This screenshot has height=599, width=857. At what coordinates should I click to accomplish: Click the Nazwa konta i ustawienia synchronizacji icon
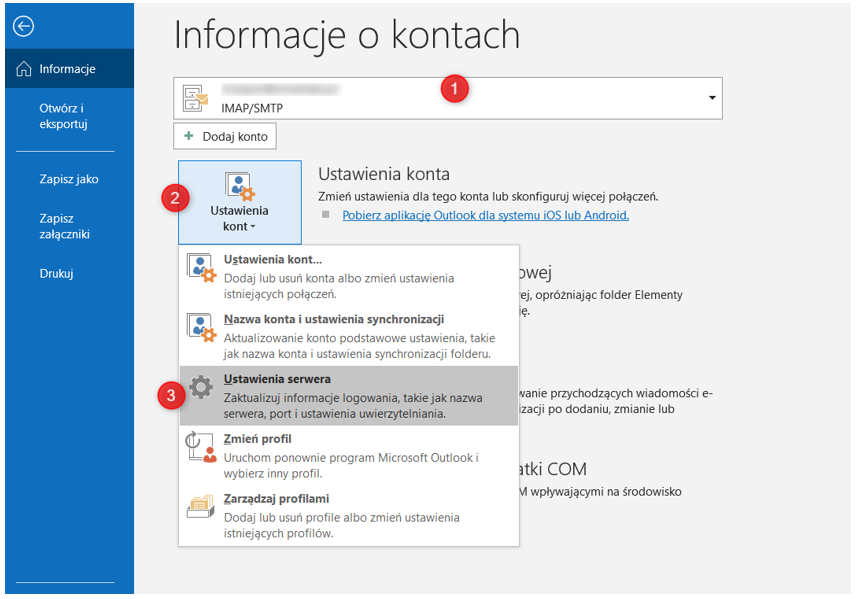pyautogui.click(x=201, y=329)
